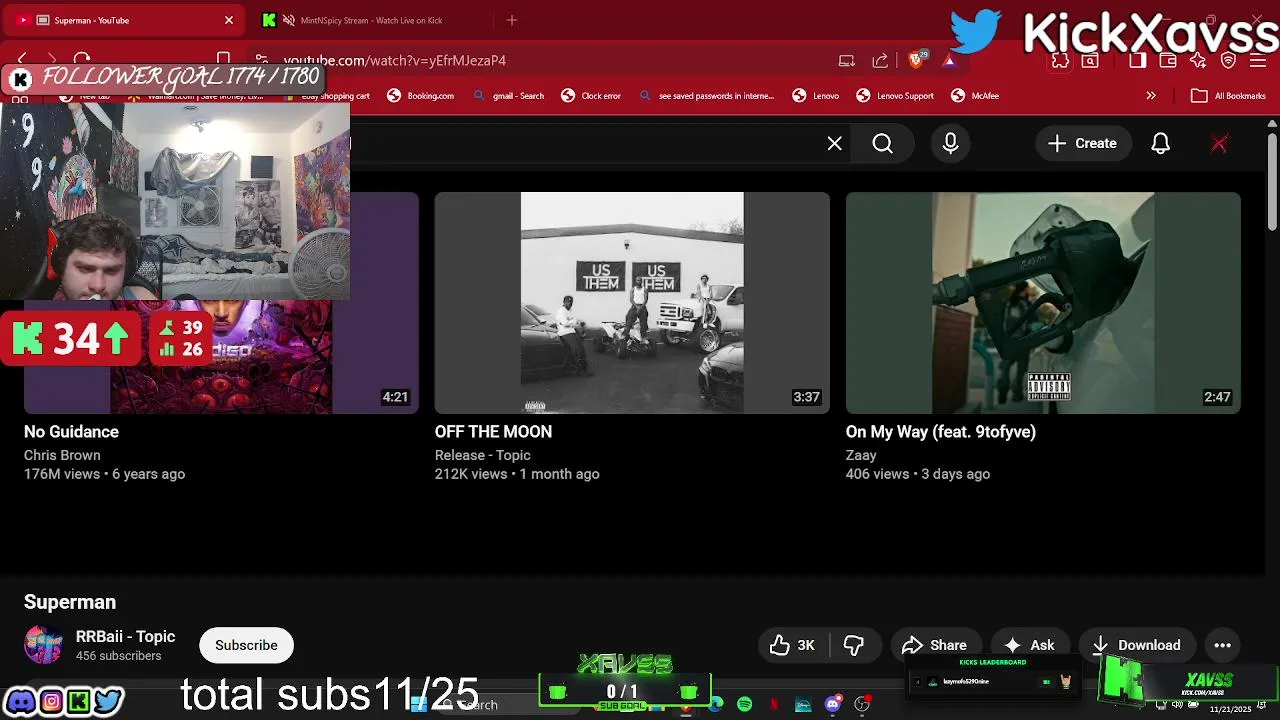The width and height of the screenshot is (1280, 720).
Task: Toggle Brave sidebar panel icon
Action: [x=1137, y=60]
